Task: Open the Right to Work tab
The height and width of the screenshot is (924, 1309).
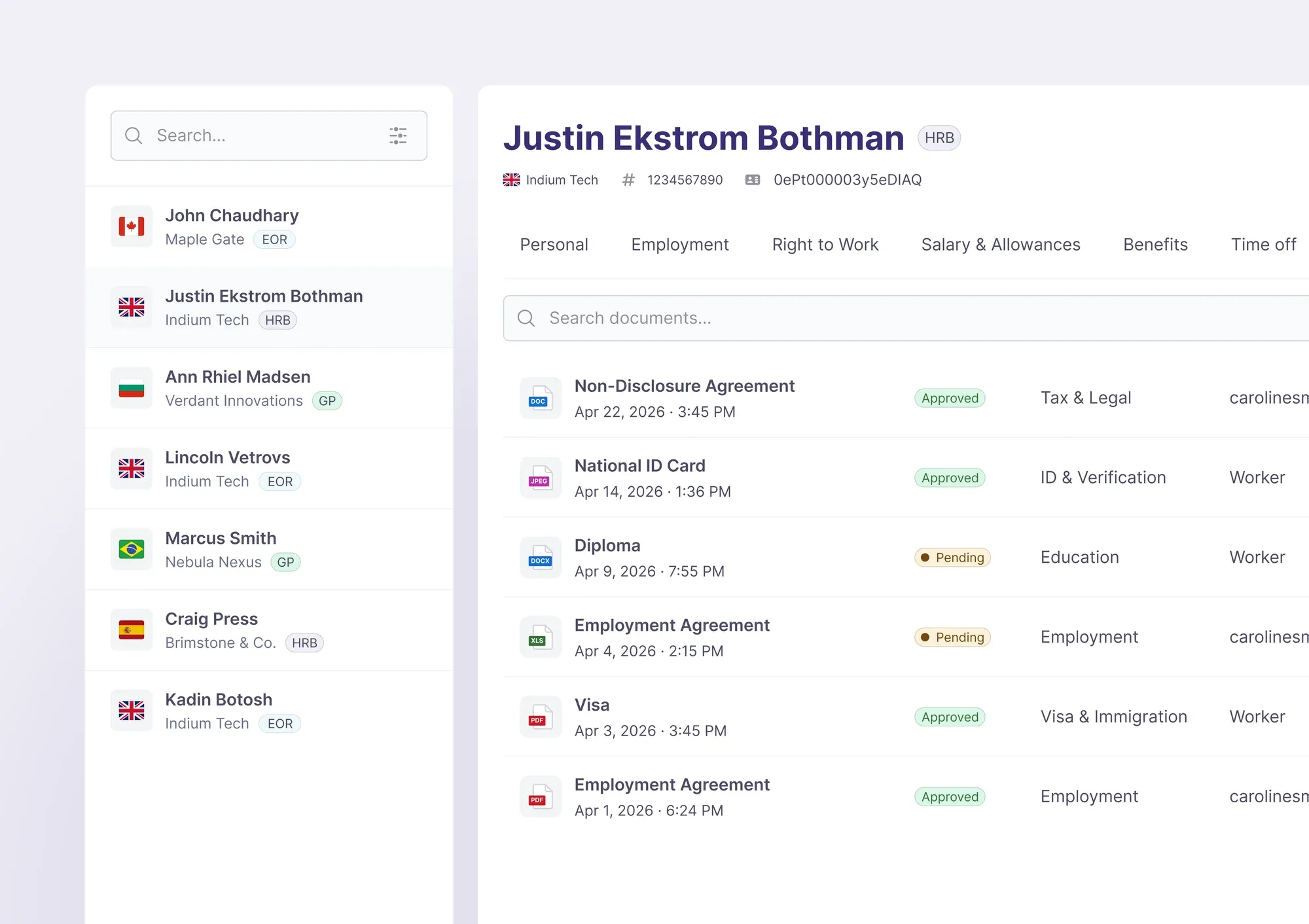Action: tap(825, 245)
